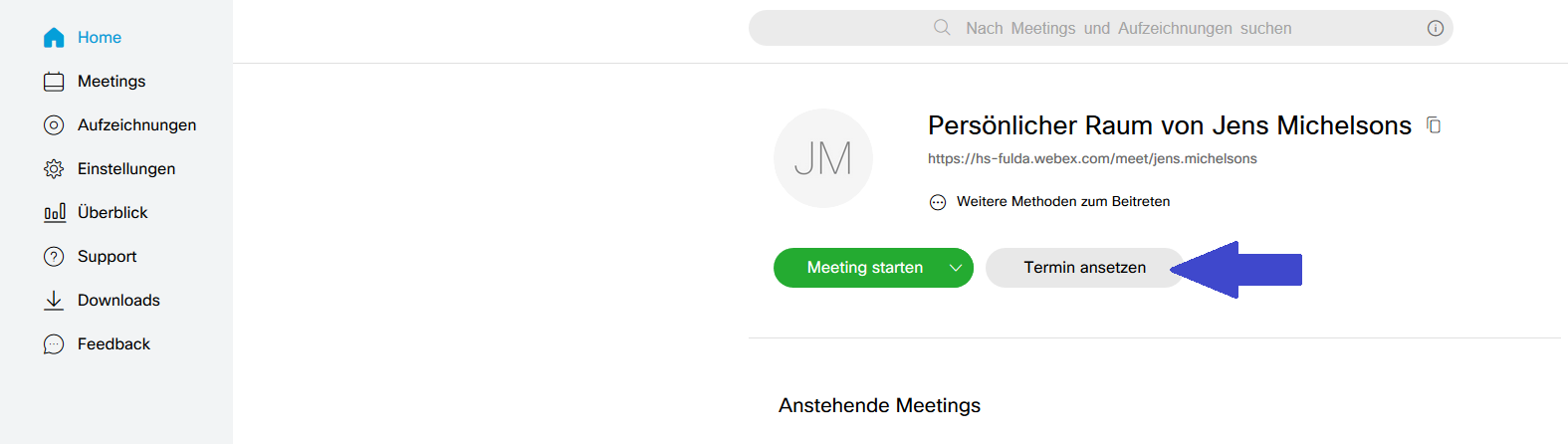The width and height of the screenshot is (1568, 444).
Task: Open the hs-fulda.webex.com personal room link
Action: (1092, 159)
